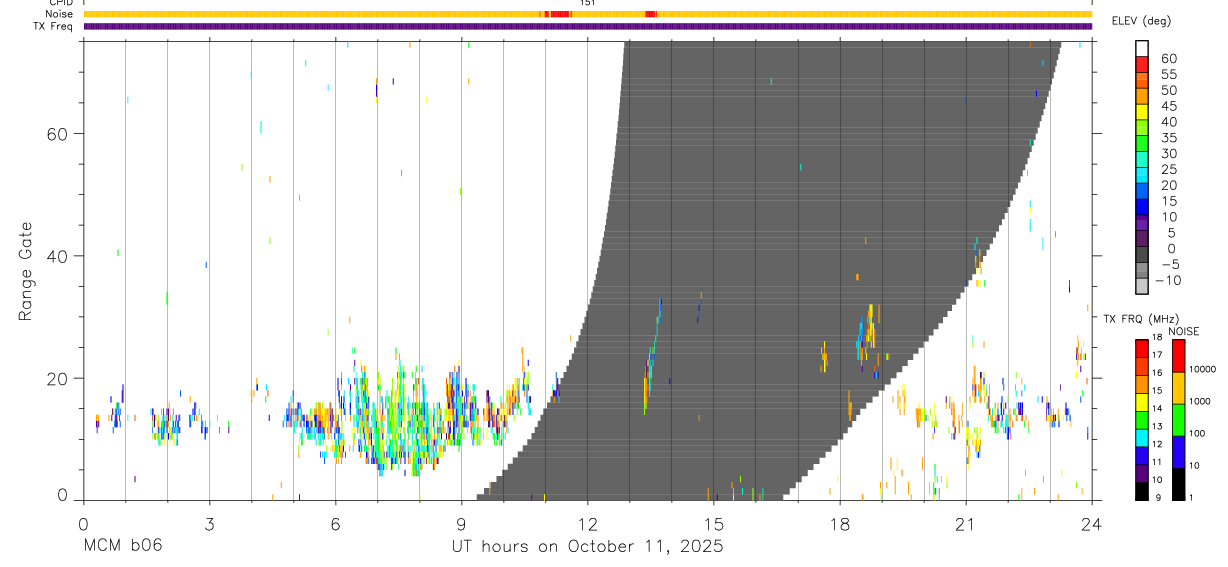Click Range Gate axis tick label '60'
This screenshot has height=567, width=1228.
pyautogui.click(x=59, y=133)
